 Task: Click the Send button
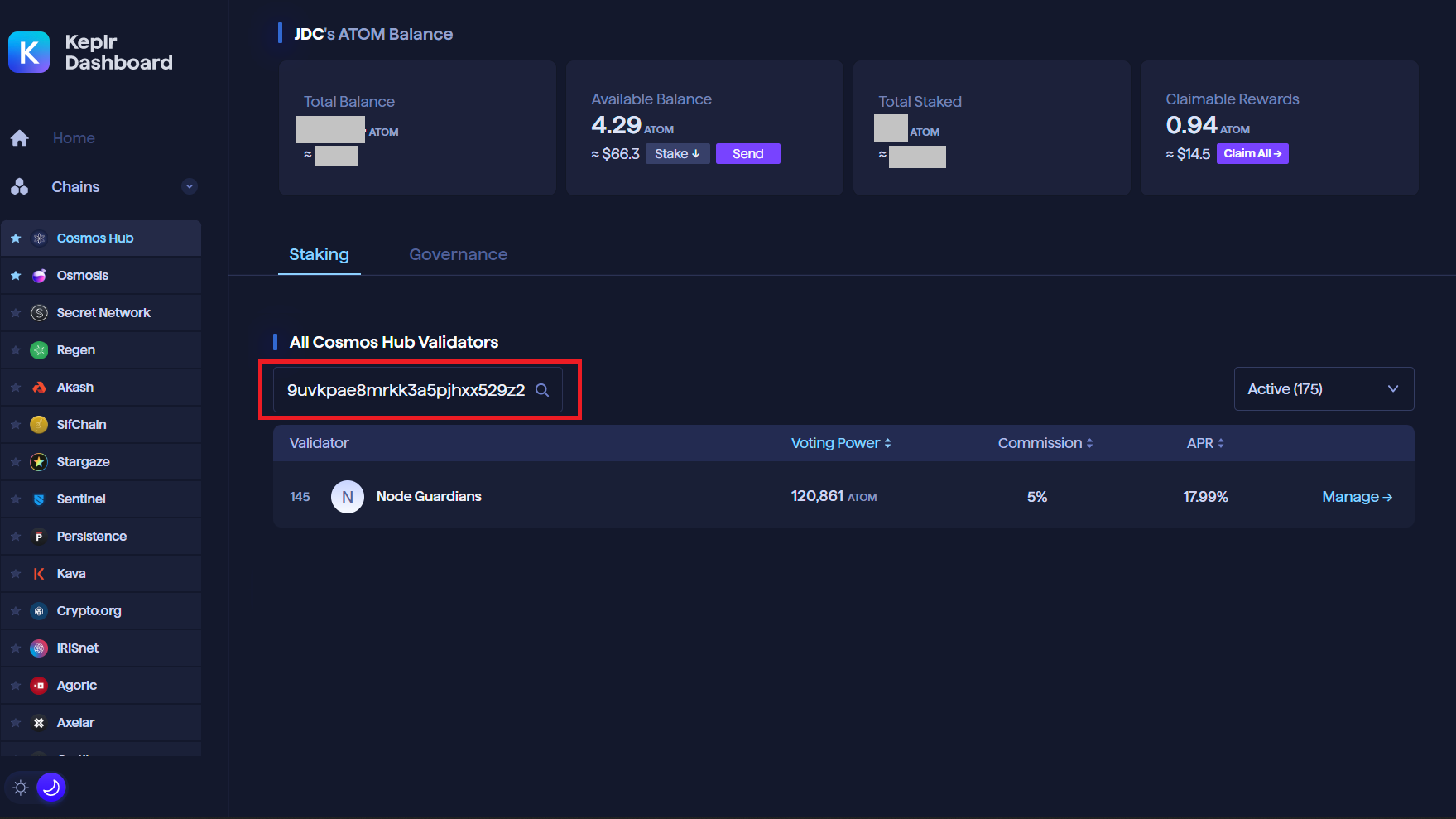pos(747,154)
